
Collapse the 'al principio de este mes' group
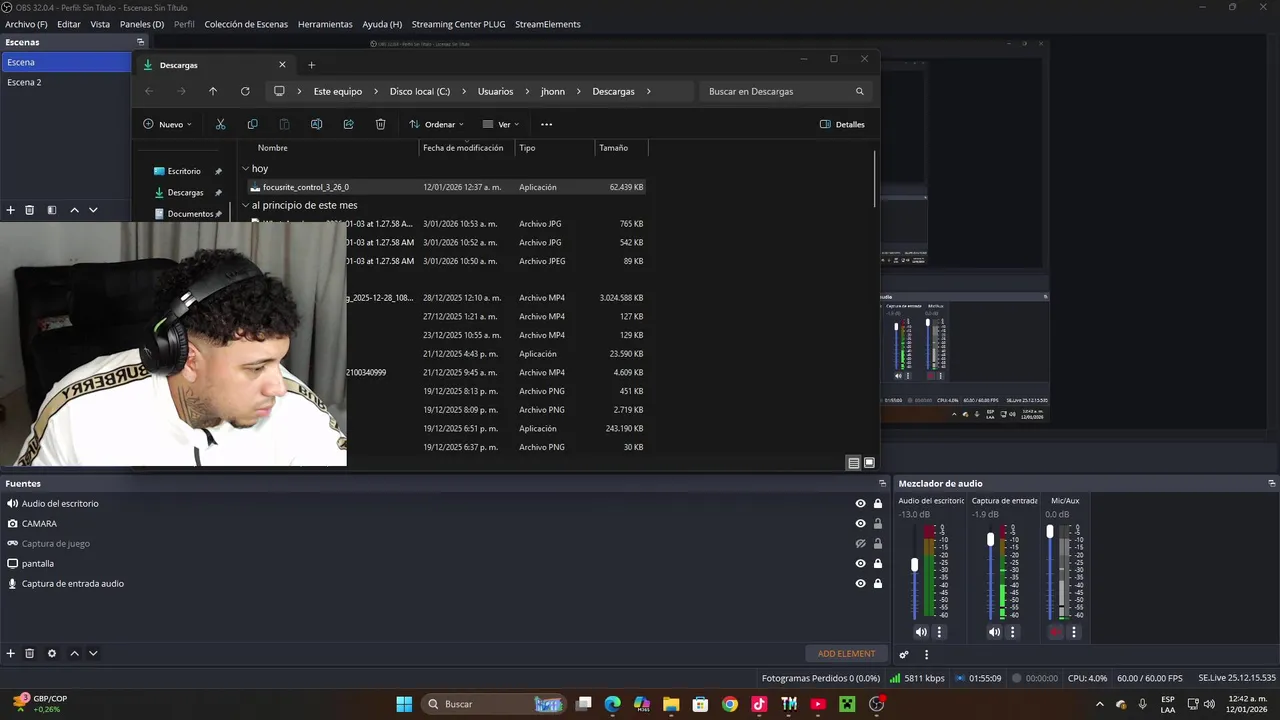coord(246,205)
